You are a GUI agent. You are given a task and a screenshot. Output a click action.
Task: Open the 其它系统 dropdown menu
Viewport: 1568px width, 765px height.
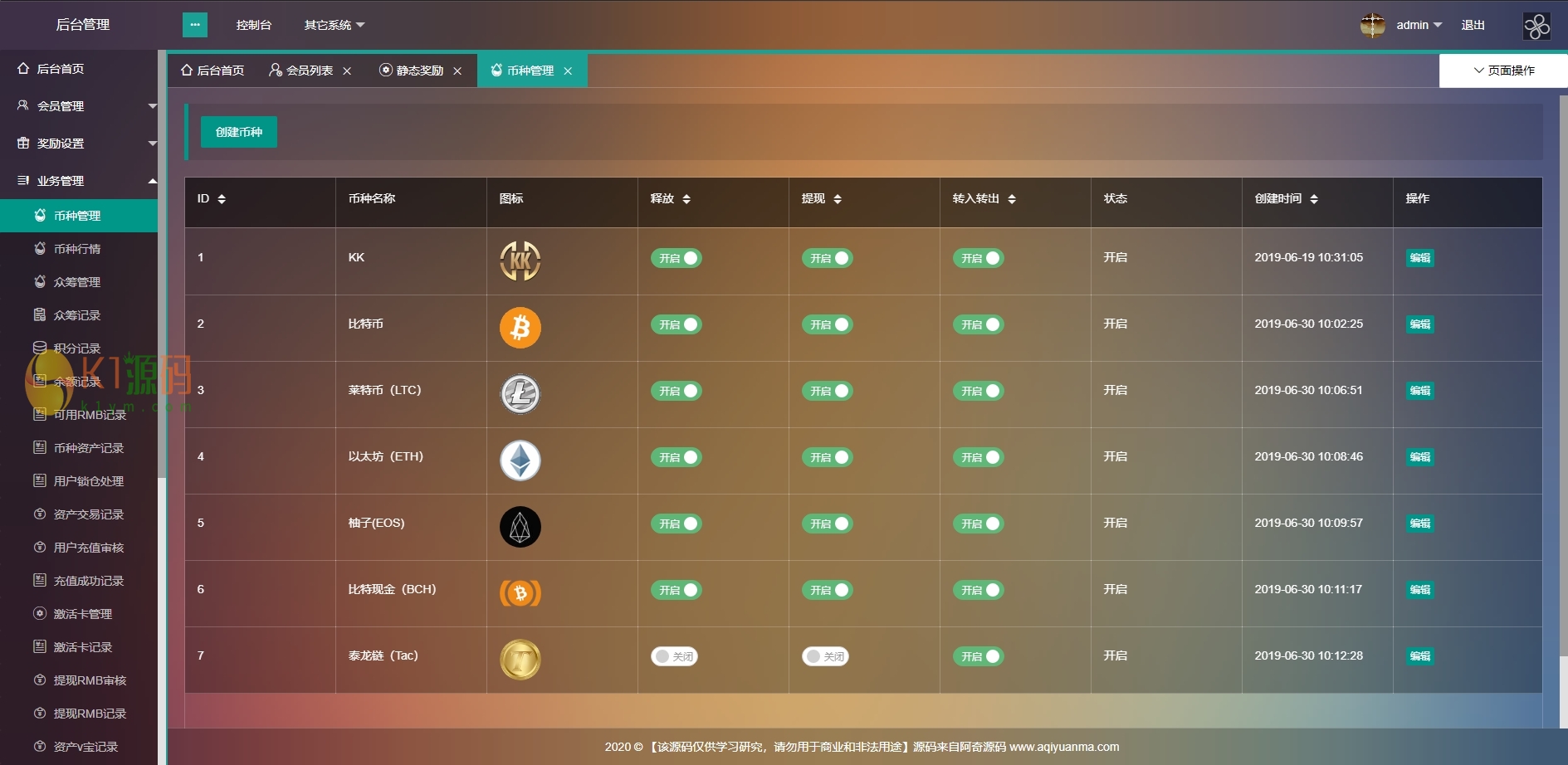point(335,25)
